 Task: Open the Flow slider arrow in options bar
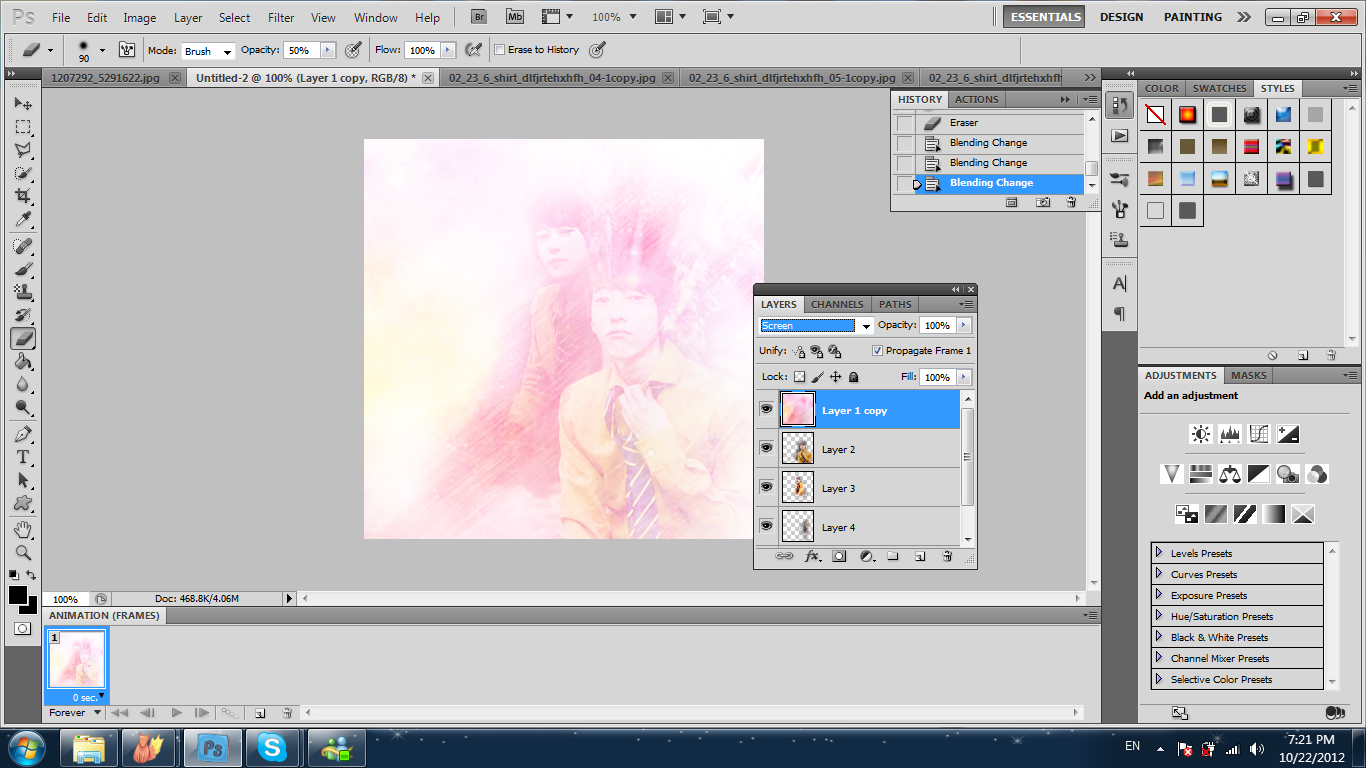click(x=448, y=50)
